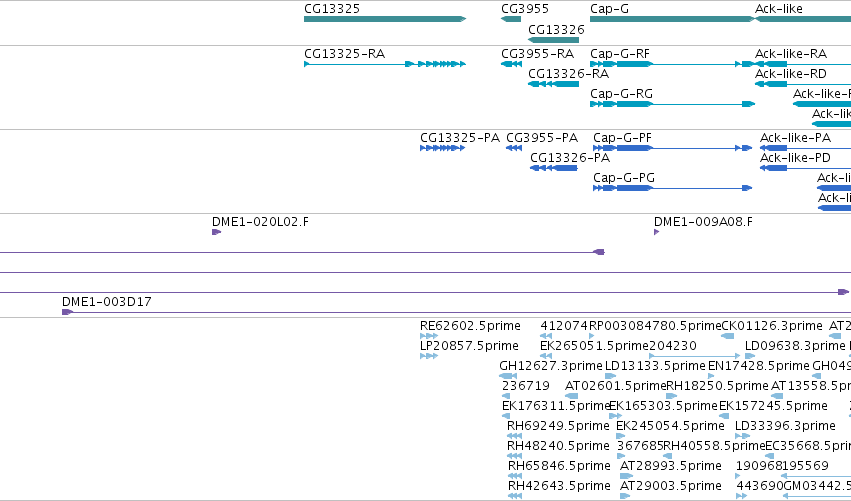The image size is (851, 501).
Task: Click the Ack-like-RA transcript
Action: pyautogui.click(x=803, y=64)
